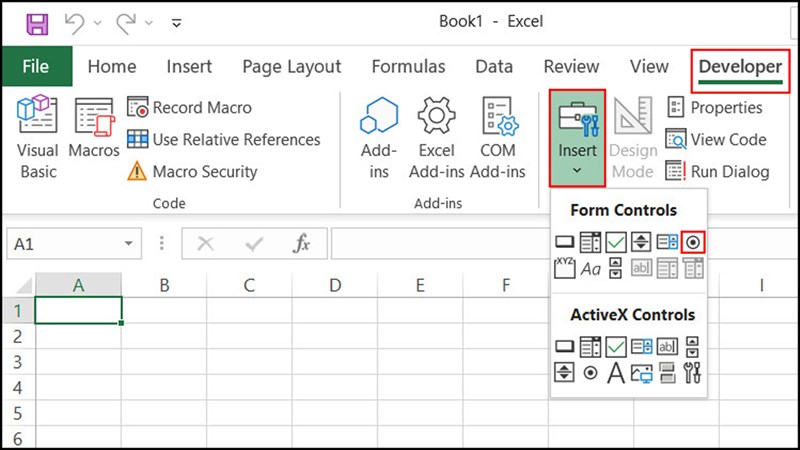Insert ActiveX Toggle Button
800x450 pixels.
pos(667,372)
